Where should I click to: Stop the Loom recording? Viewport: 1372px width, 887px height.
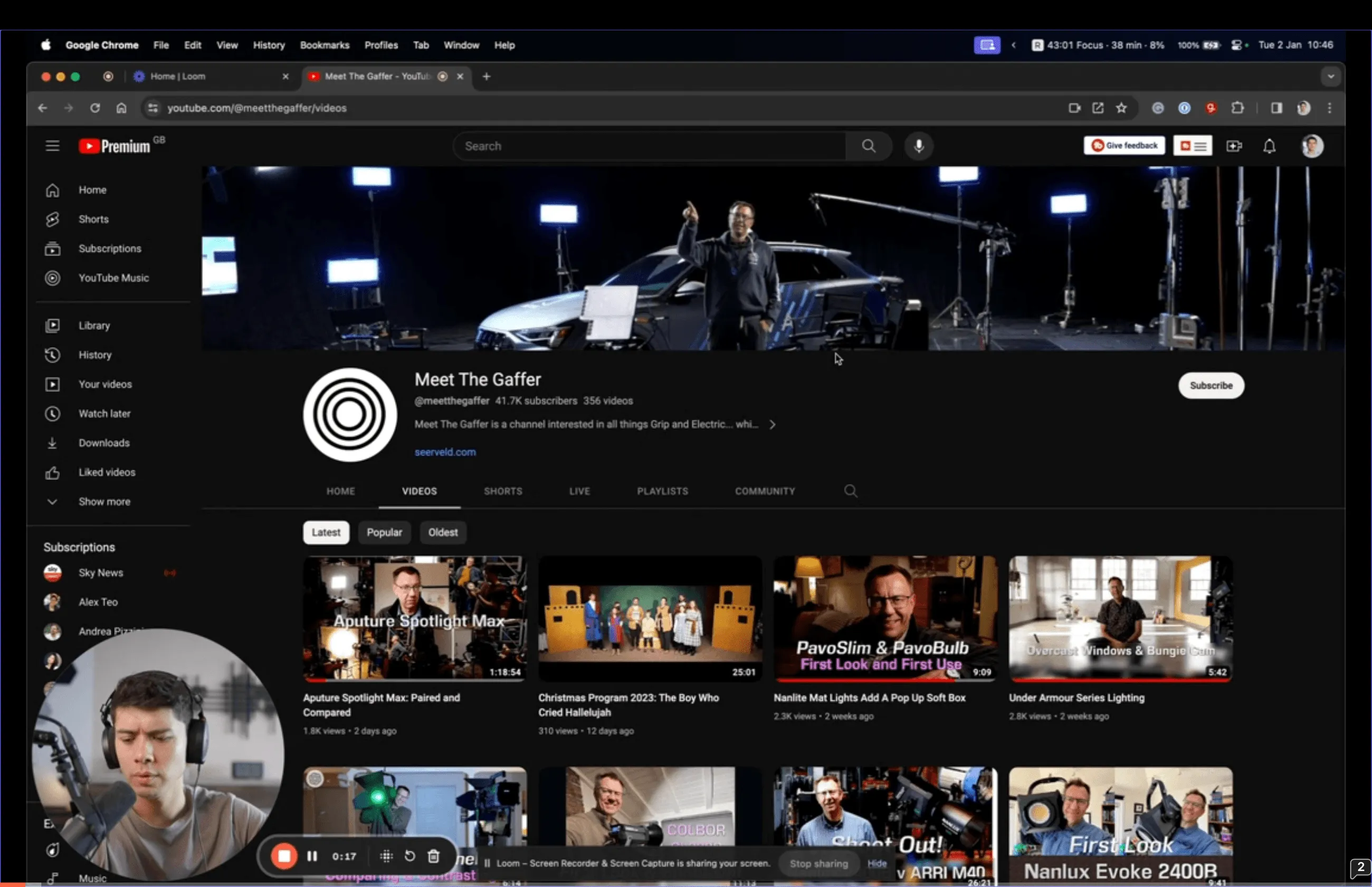click(284, 856)
